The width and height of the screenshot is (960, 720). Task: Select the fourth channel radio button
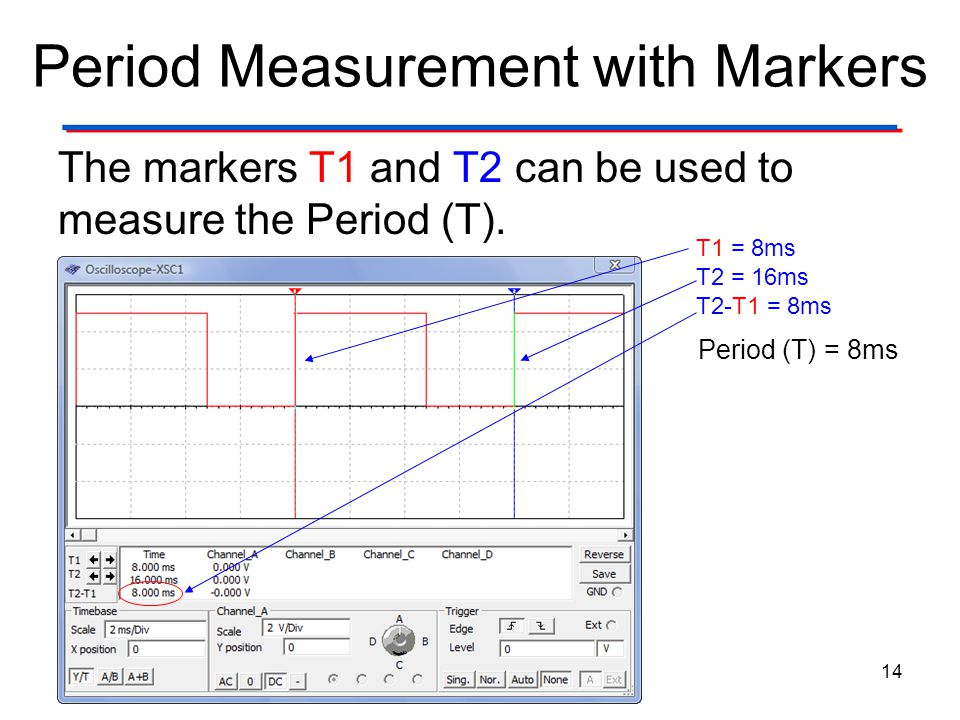click(417, 679)
